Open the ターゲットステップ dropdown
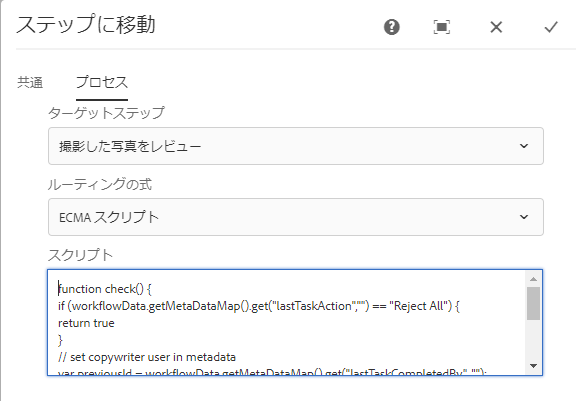The image size is (583, 401). tap(296, 146)
